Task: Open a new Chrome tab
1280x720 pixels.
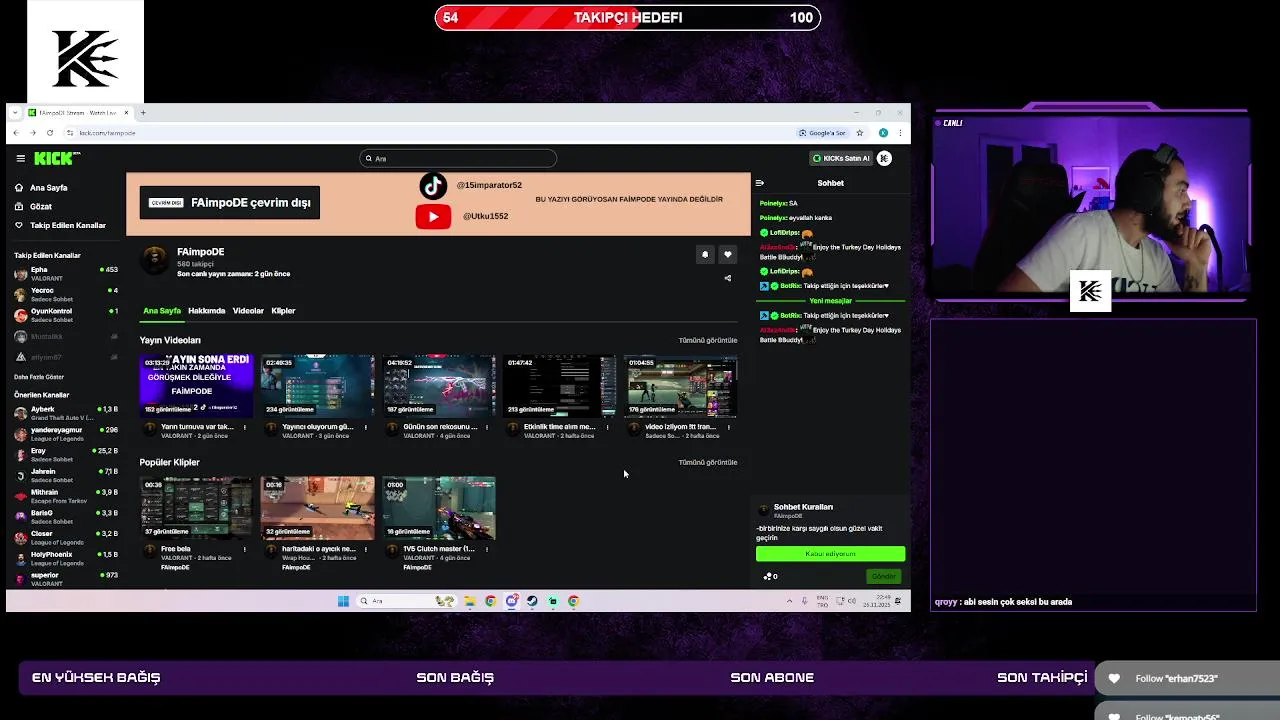Action: tap(143, 112)
